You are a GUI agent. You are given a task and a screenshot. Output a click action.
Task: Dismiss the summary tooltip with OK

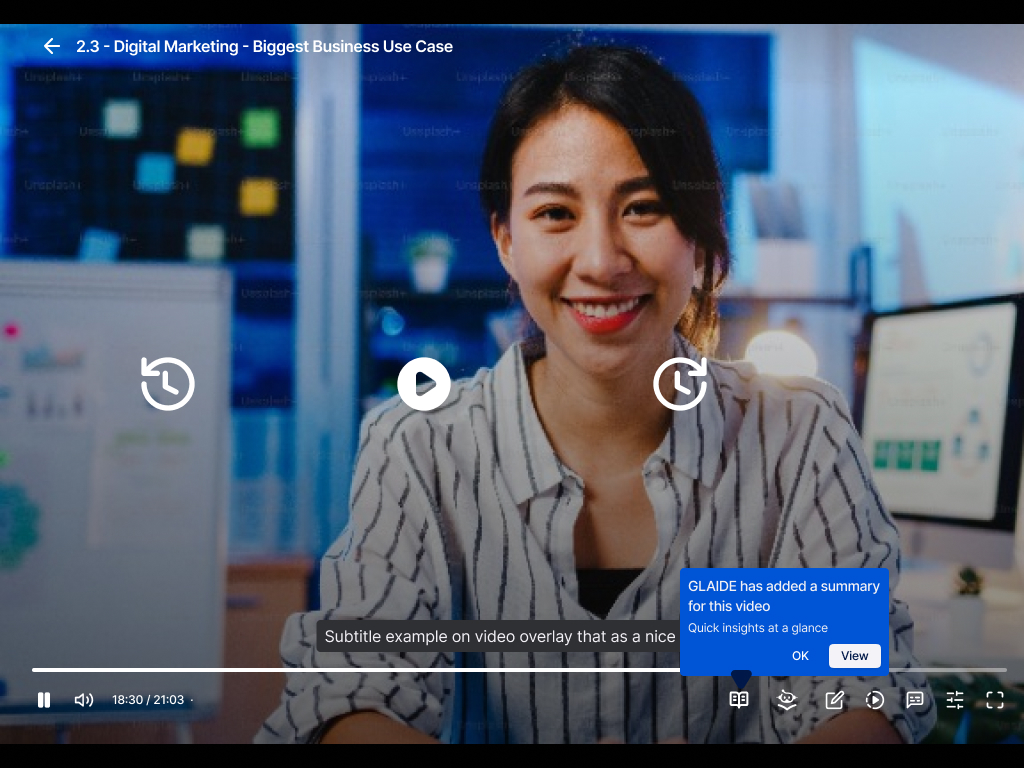800,656
